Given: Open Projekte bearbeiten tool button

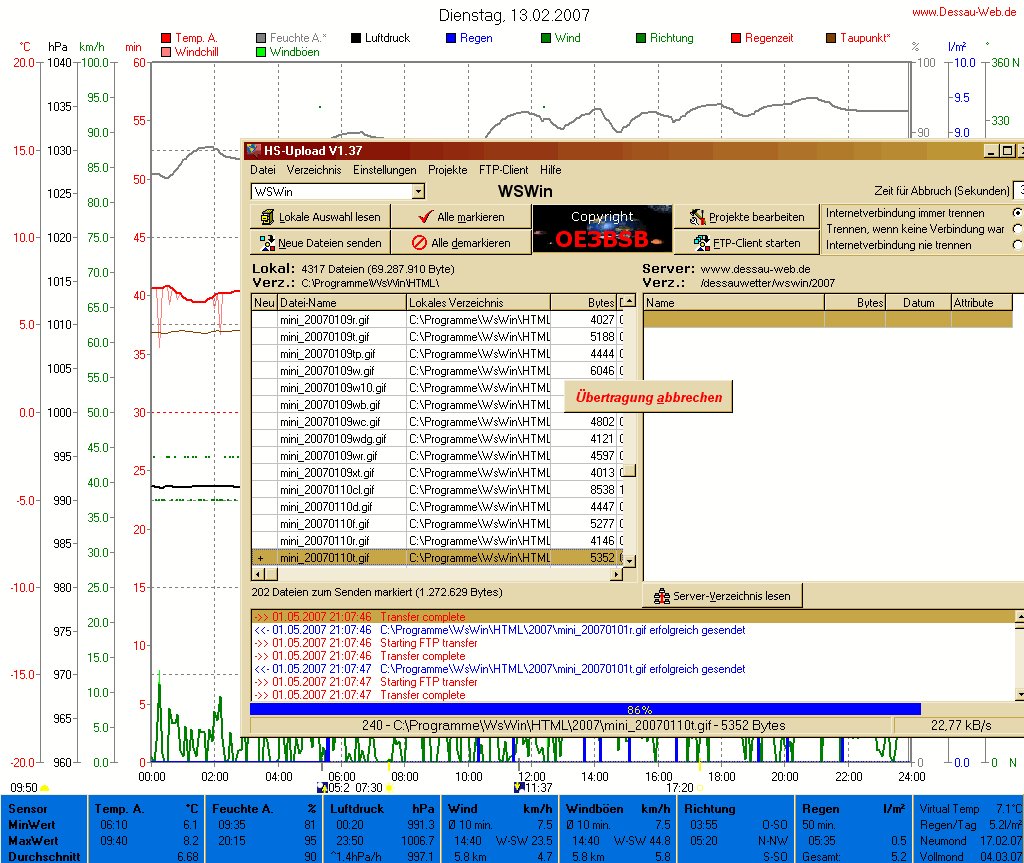Looking at the screenshot, I should (745, 217).
